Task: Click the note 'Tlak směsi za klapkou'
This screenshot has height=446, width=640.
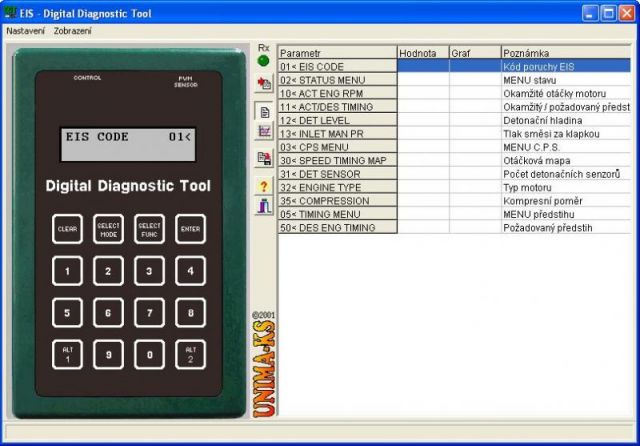Action: coord(551,134)
